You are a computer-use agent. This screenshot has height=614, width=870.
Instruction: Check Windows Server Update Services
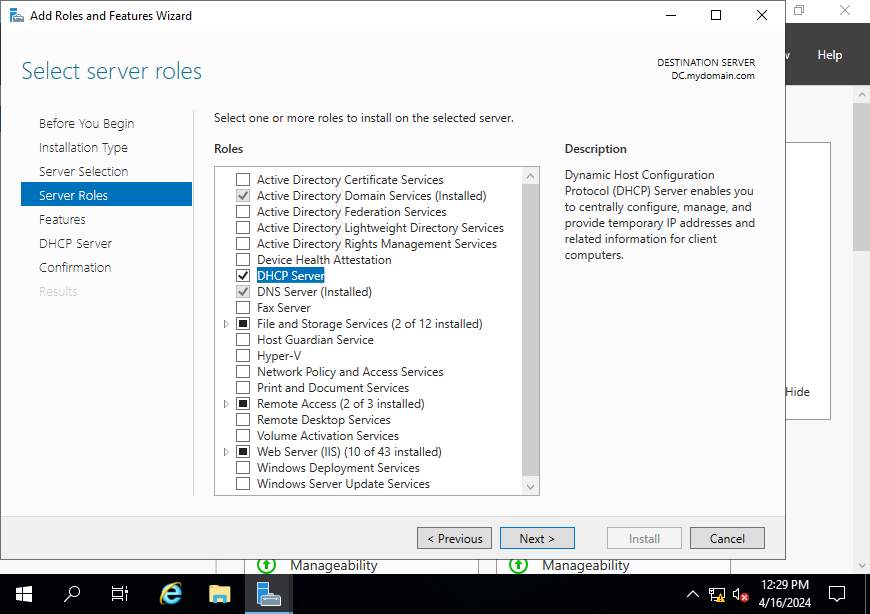pyautogui.click(x=243, y=484)
